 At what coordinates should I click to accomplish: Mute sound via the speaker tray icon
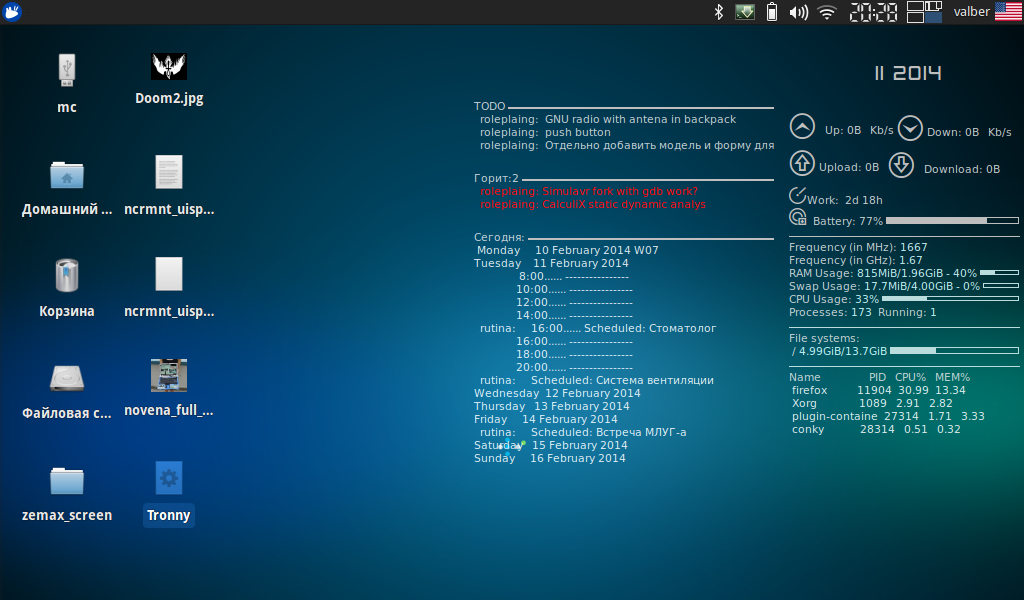pos(798,11)
